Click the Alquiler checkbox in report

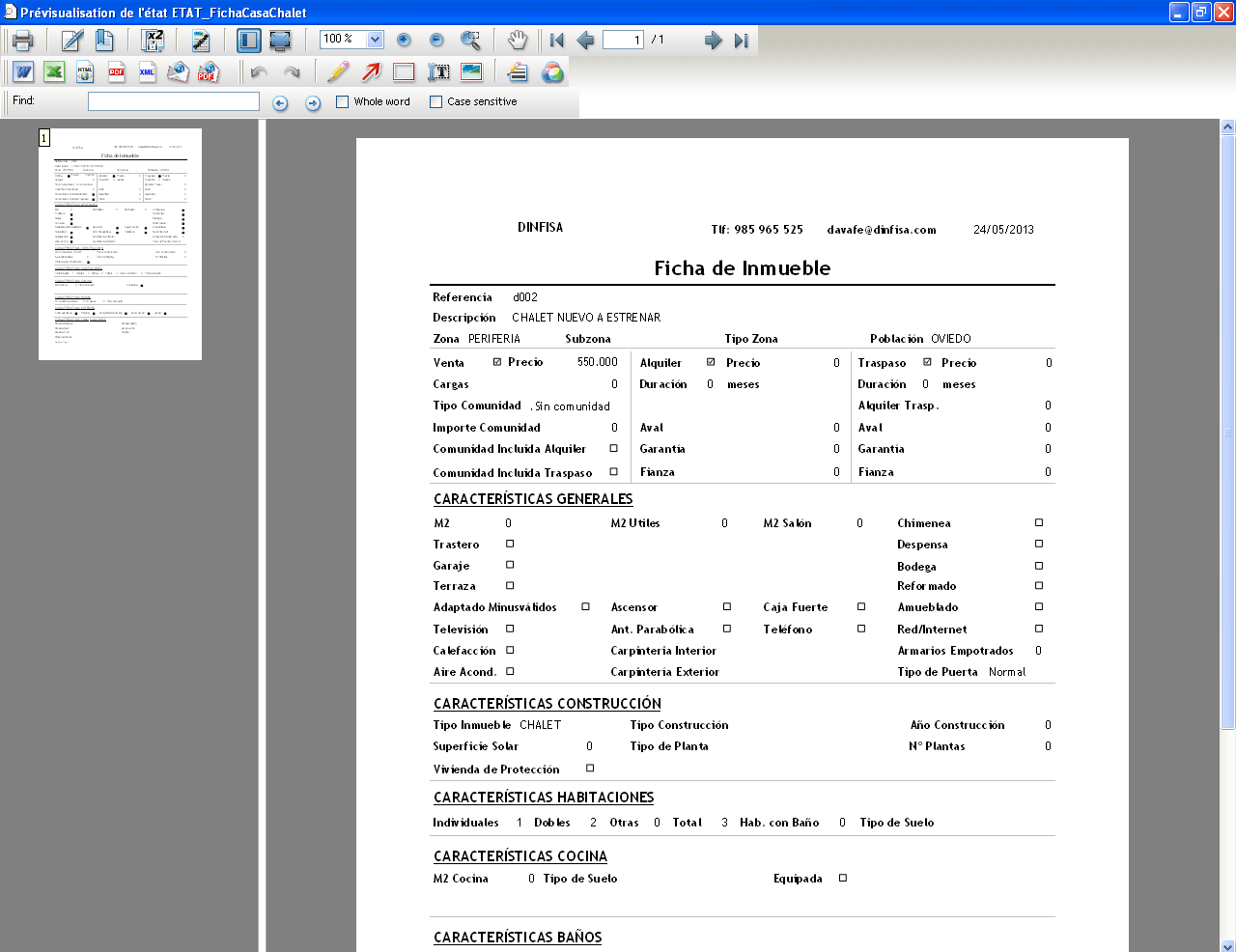(711, 362)
